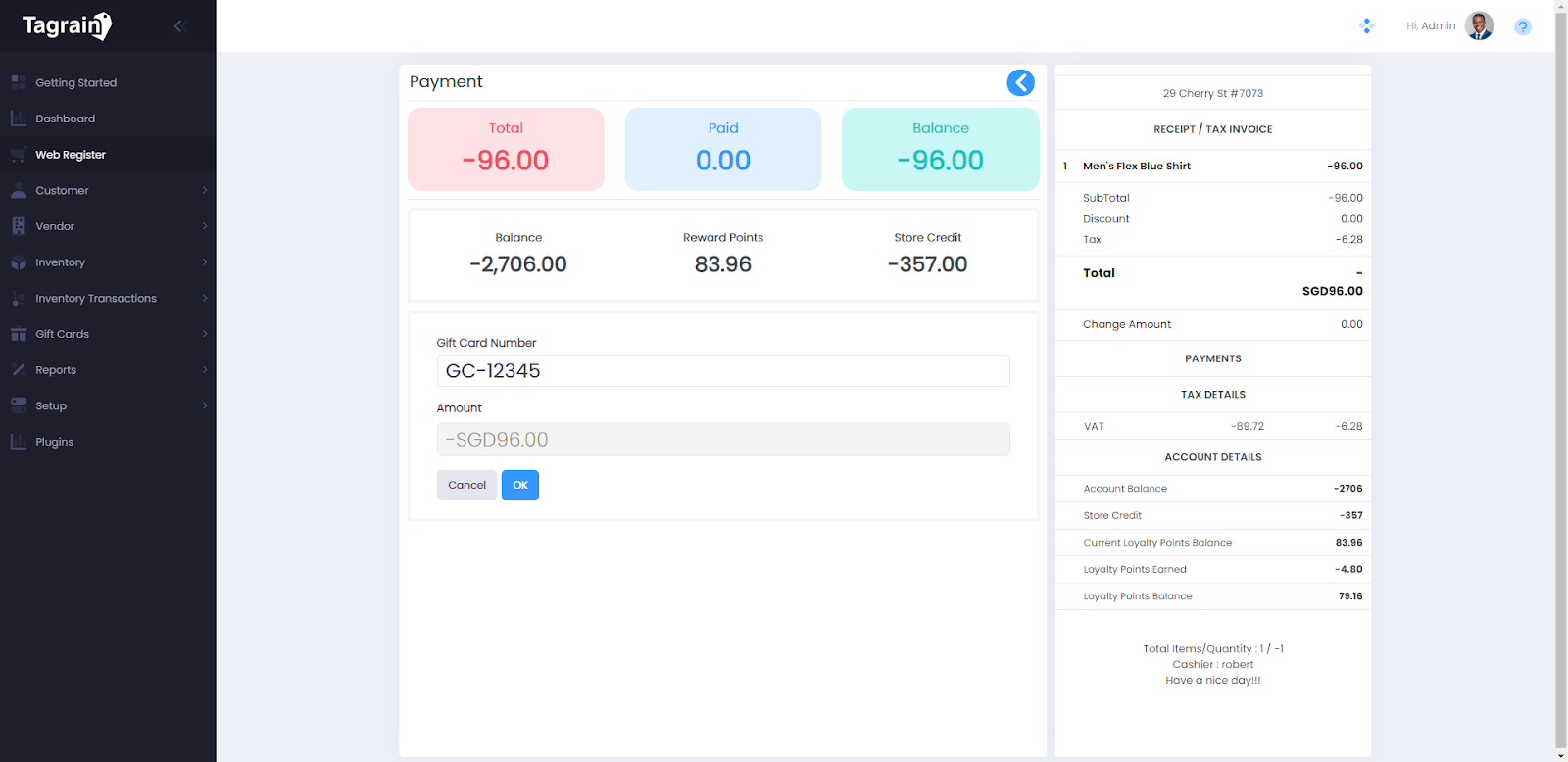Viewport: 1568px width, 762px height.
Task: Click the Inventory Transactions icon
Action: pyautogui.click(x=19, y=298)
